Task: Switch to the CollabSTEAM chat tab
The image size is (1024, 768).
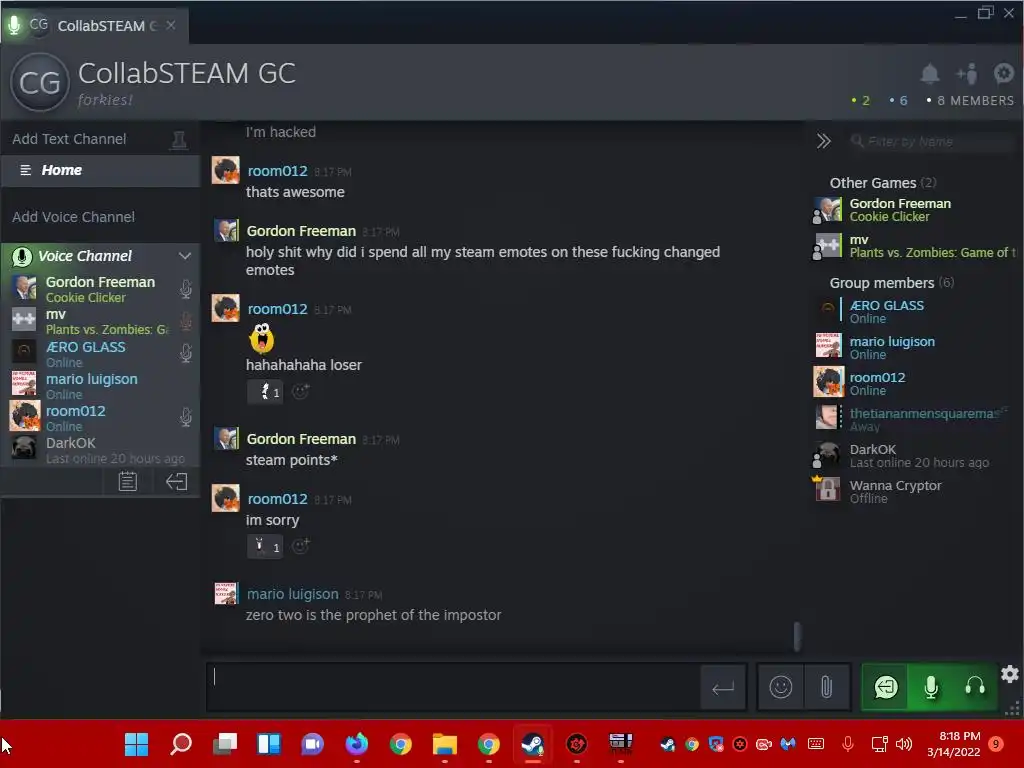Action: click(x=95, y=25)
